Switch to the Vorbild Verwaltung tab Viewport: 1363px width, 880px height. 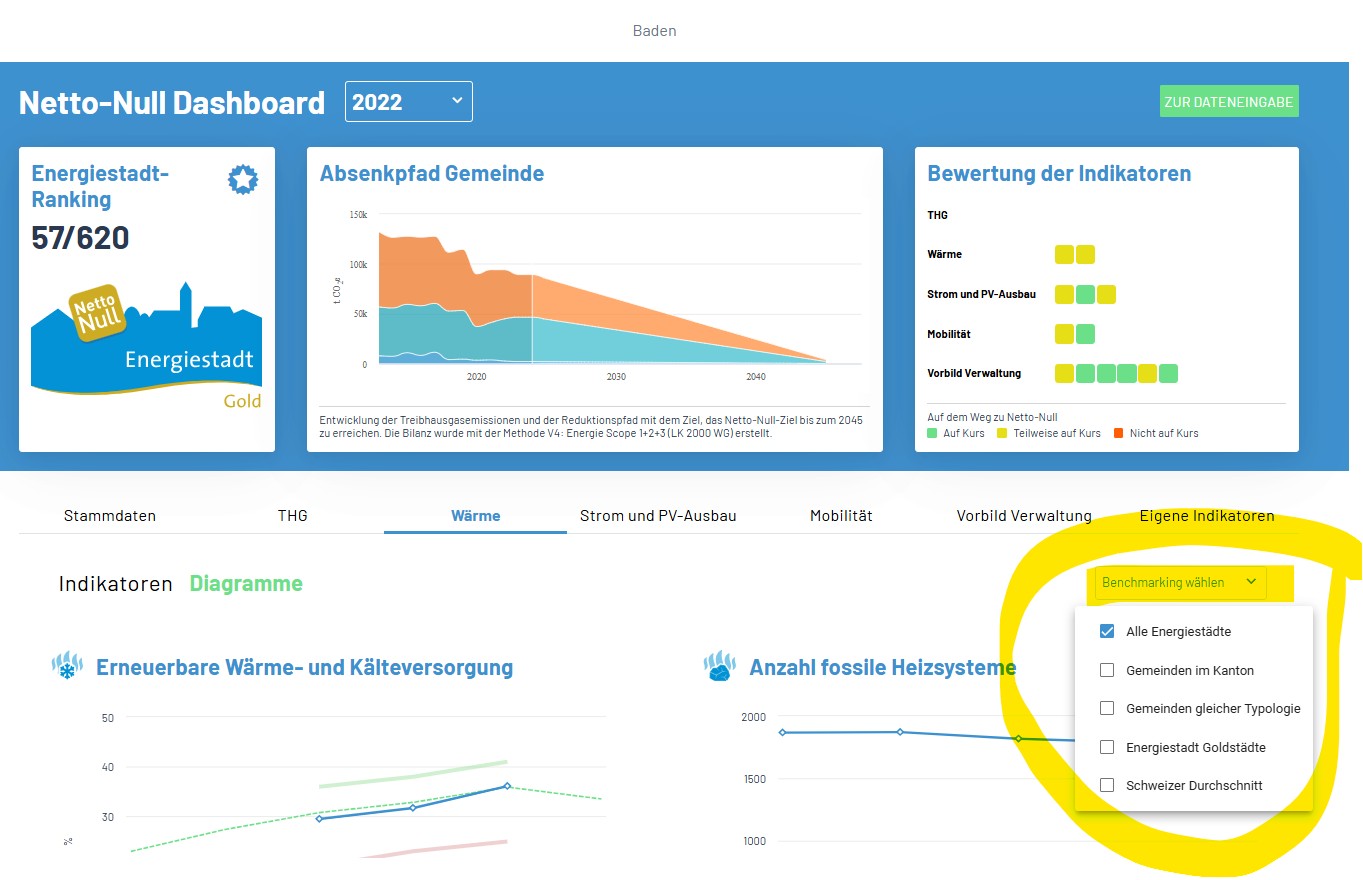1024,516
